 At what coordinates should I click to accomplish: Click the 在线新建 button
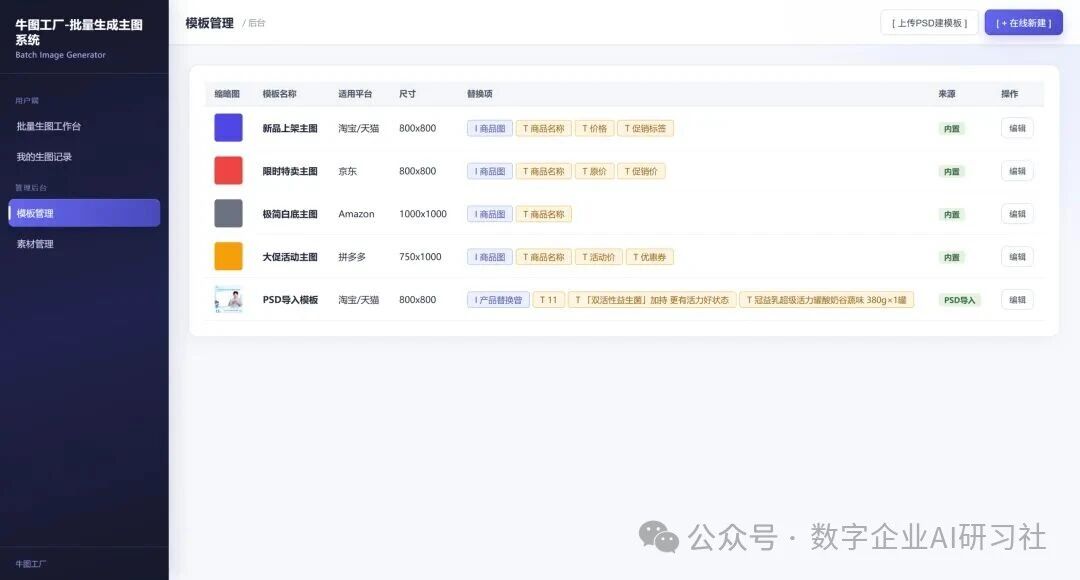pos(1024,23)
